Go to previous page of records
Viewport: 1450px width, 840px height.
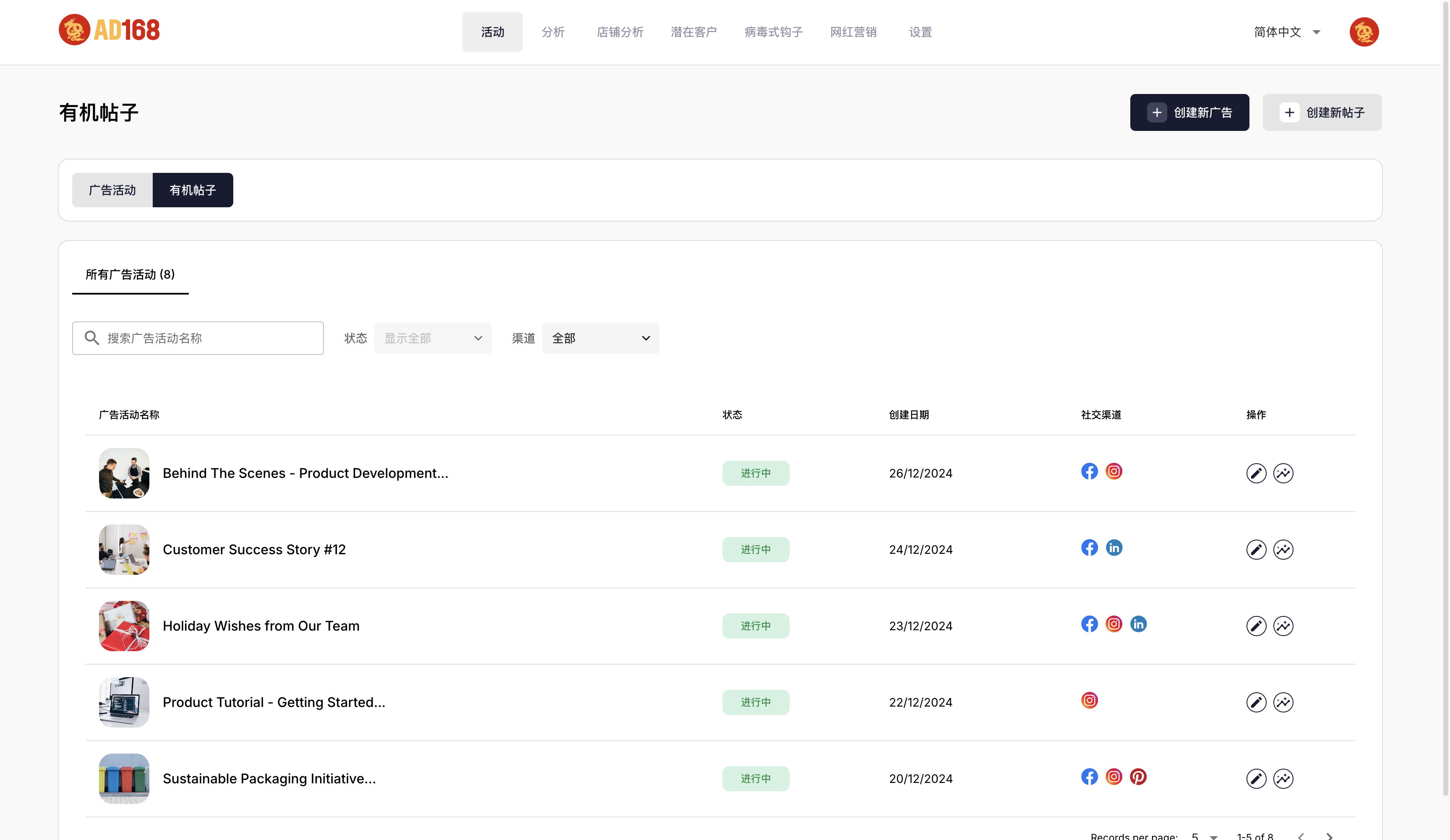[x=1300, y=836]
